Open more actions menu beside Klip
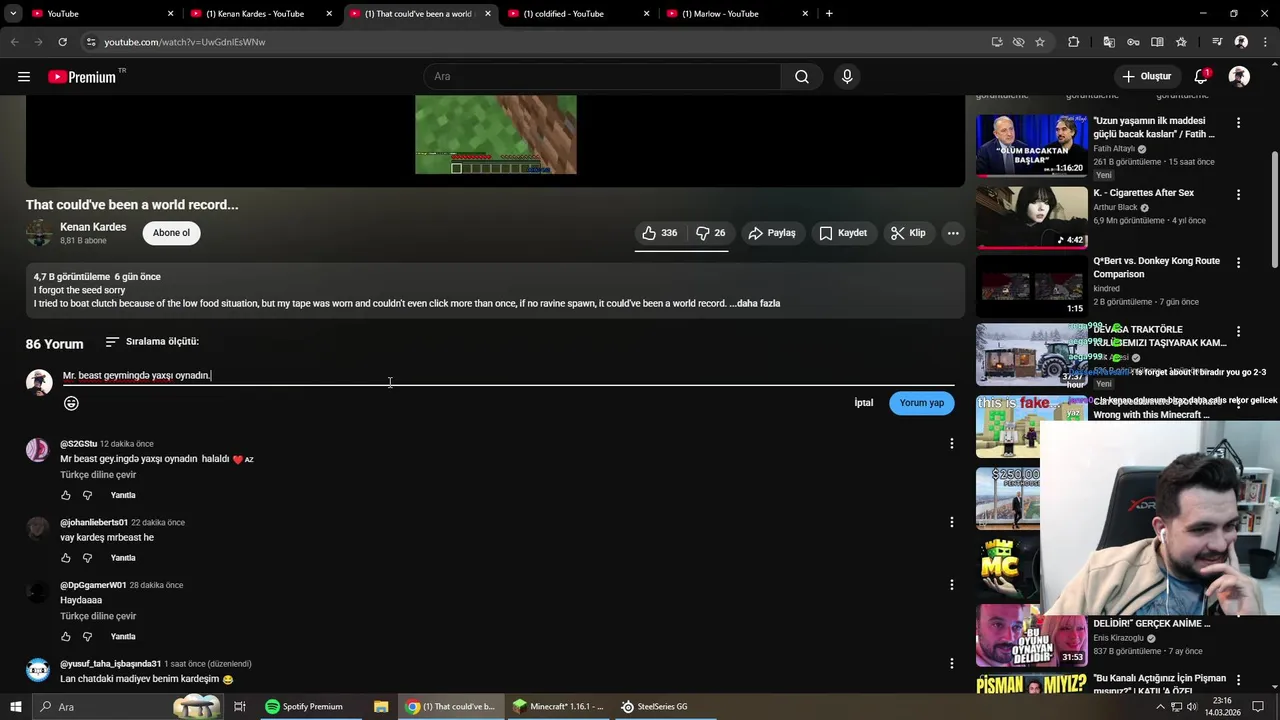Image resolution: width=1280 pixels, height=720 pixels. coord(953,233)
